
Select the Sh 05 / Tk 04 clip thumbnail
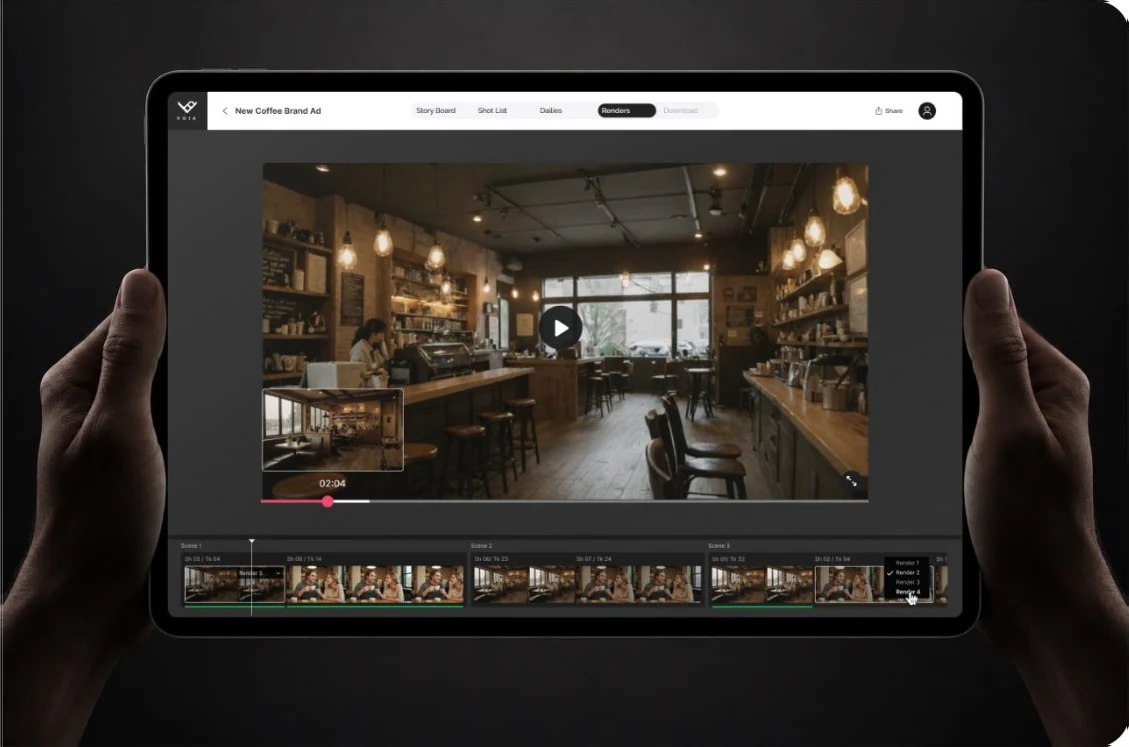coord(235,583)
